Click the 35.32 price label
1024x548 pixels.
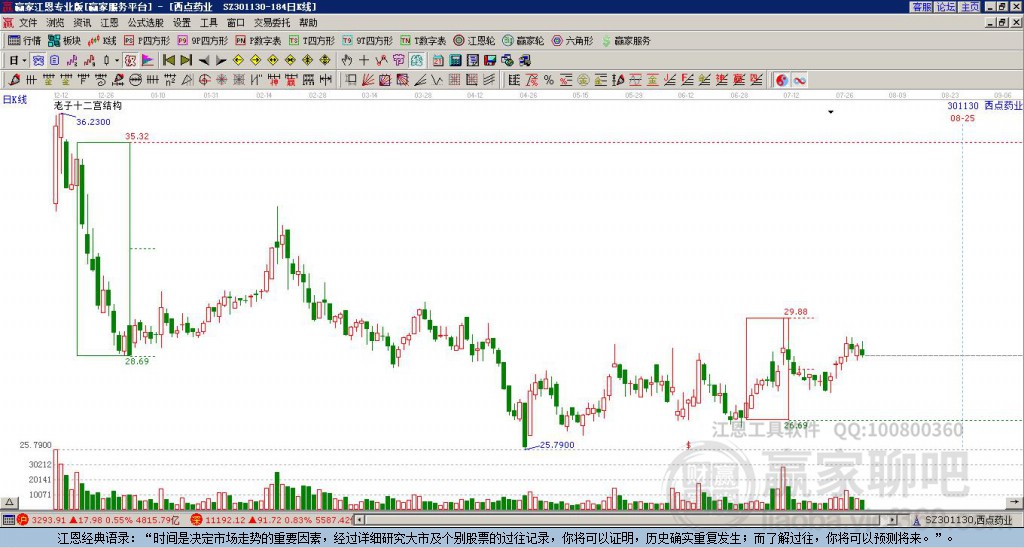pyautogui.click(x=137, y=136)
